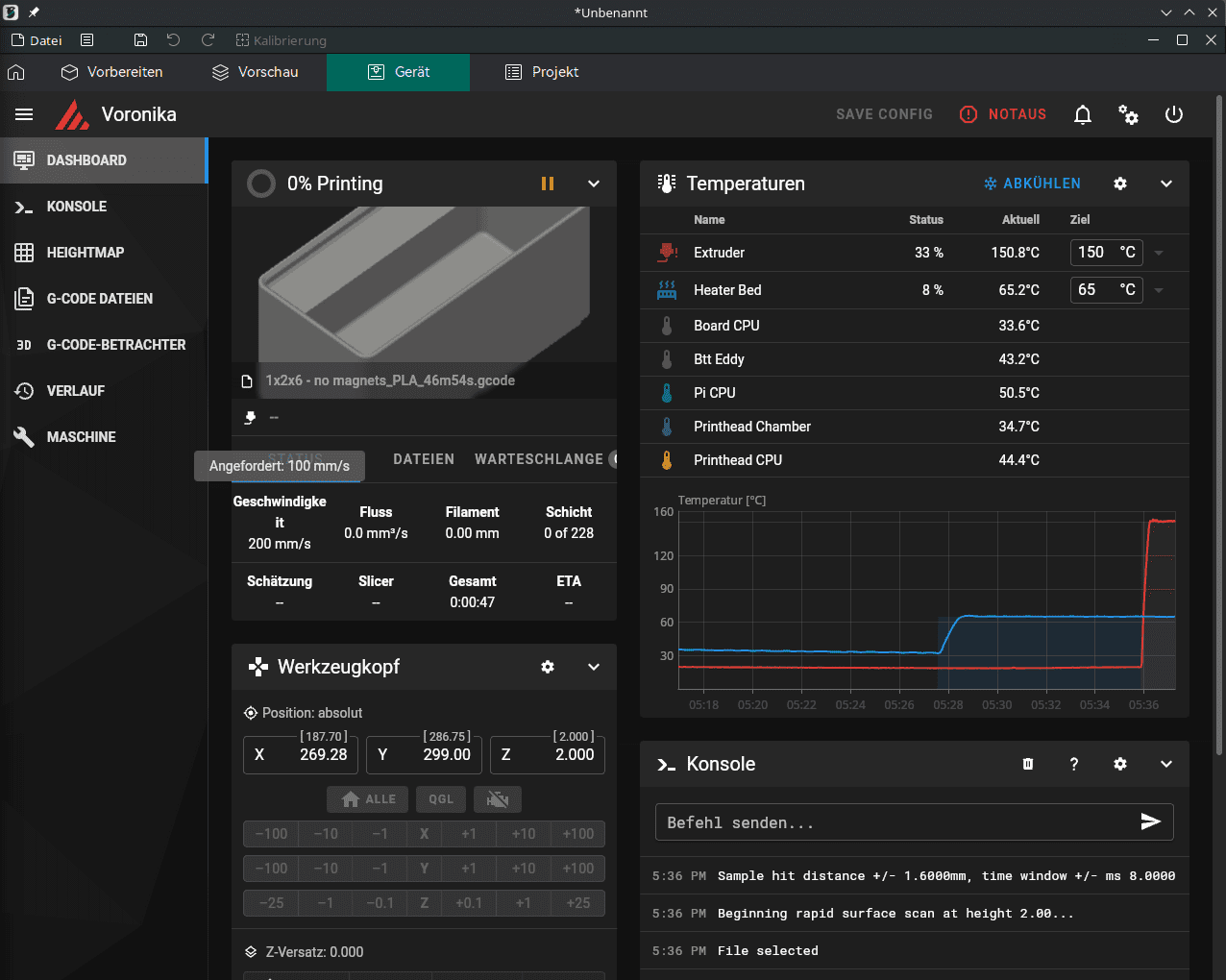
Task: Click the ABKÜHLEN cooldown button
Action: (x=1032, y=184)
